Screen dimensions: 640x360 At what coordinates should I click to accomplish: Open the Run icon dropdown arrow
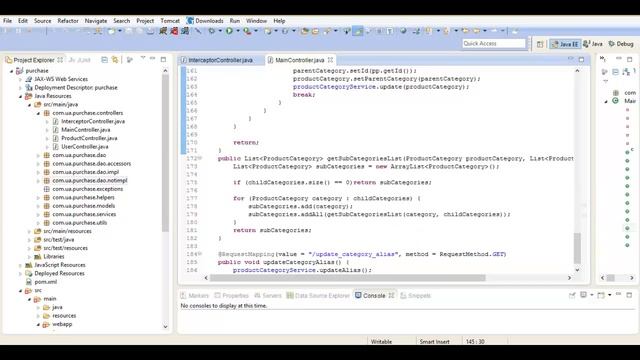[238, 31]
